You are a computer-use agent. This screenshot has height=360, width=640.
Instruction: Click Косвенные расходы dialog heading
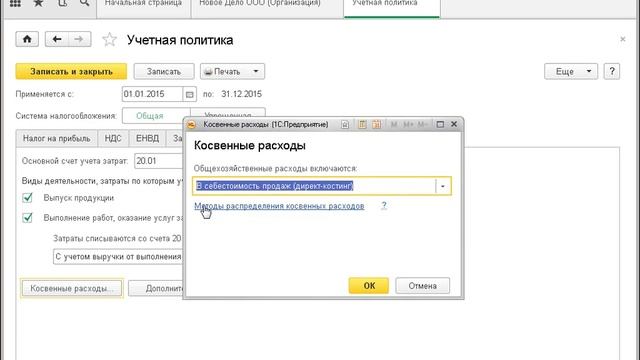tap(250, 146)
